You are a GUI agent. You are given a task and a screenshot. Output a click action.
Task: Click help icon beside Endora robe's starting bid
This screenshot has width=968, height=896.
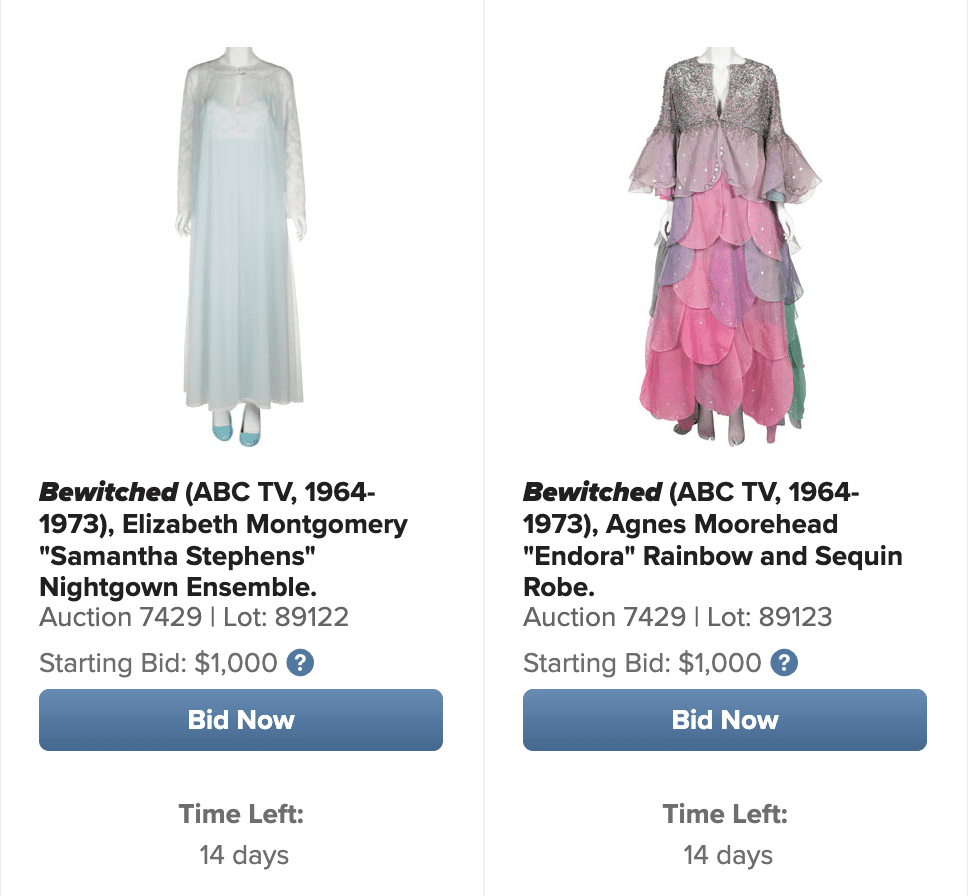click(x=784, y=663)
